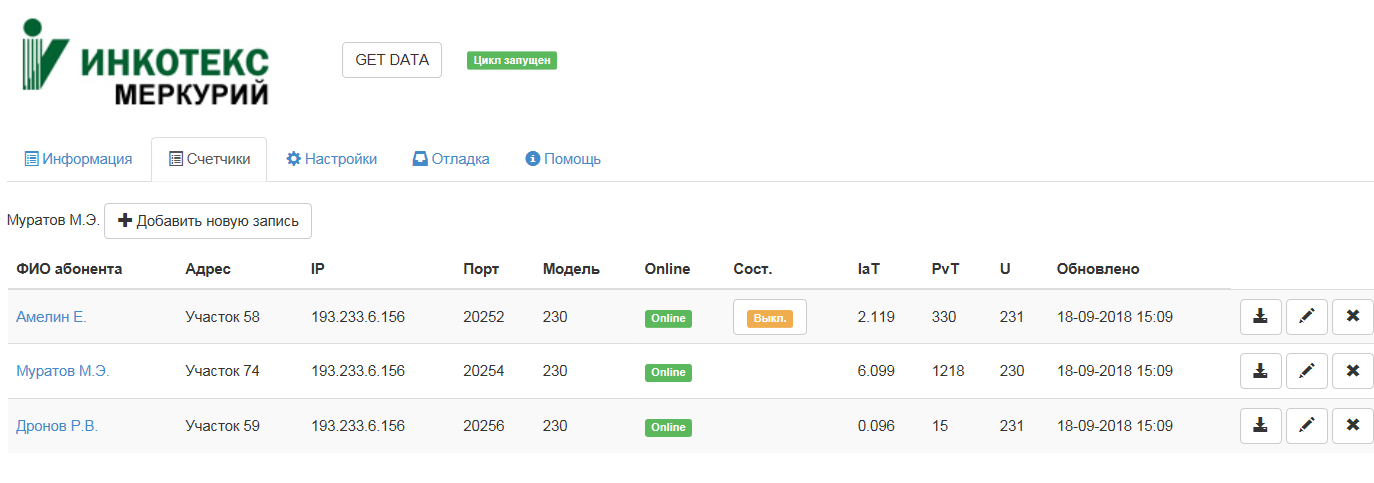Screen dimensions: 1374x483
Task: Download data for Дронов Р.В. row
Action: point(1260,426)
